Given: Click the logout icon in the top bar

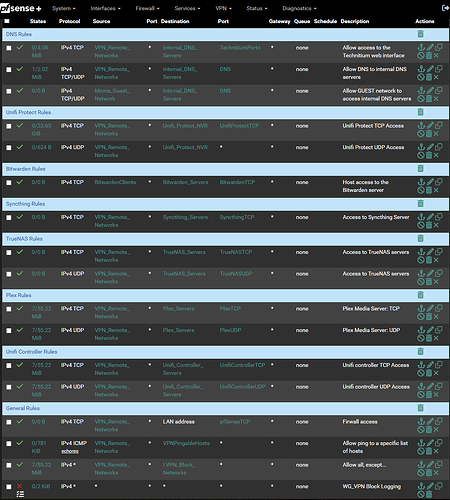Looking at the screenshot, I should coord(445,8).
